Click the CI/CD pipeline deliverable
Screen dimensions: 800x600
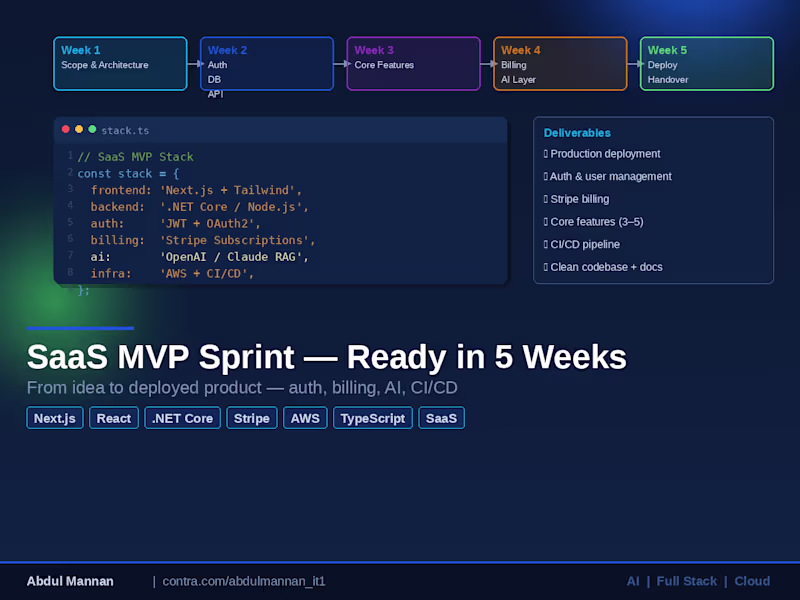click(582, 244)
